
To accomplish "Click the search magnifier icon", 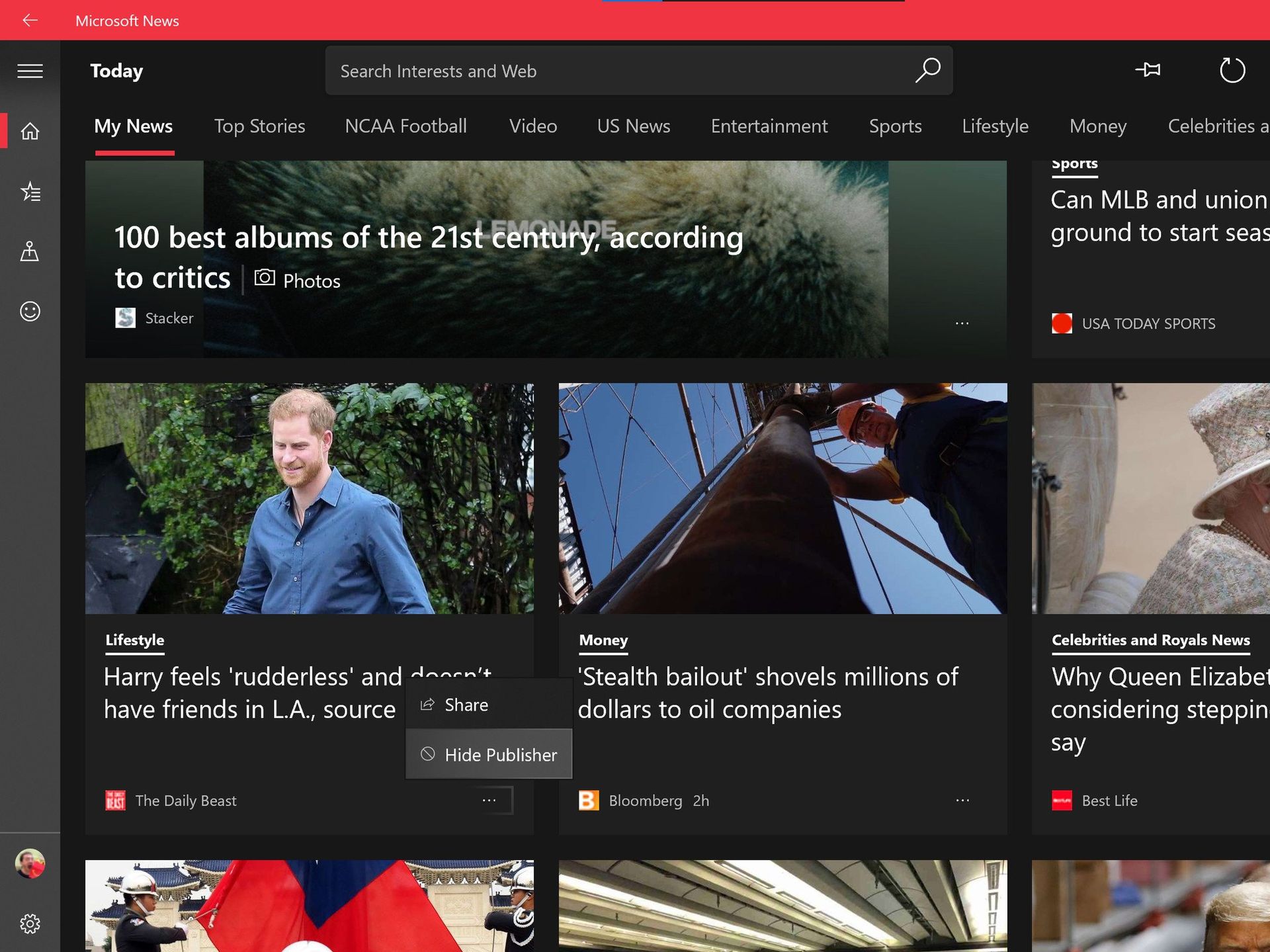I will pos(928,70).
